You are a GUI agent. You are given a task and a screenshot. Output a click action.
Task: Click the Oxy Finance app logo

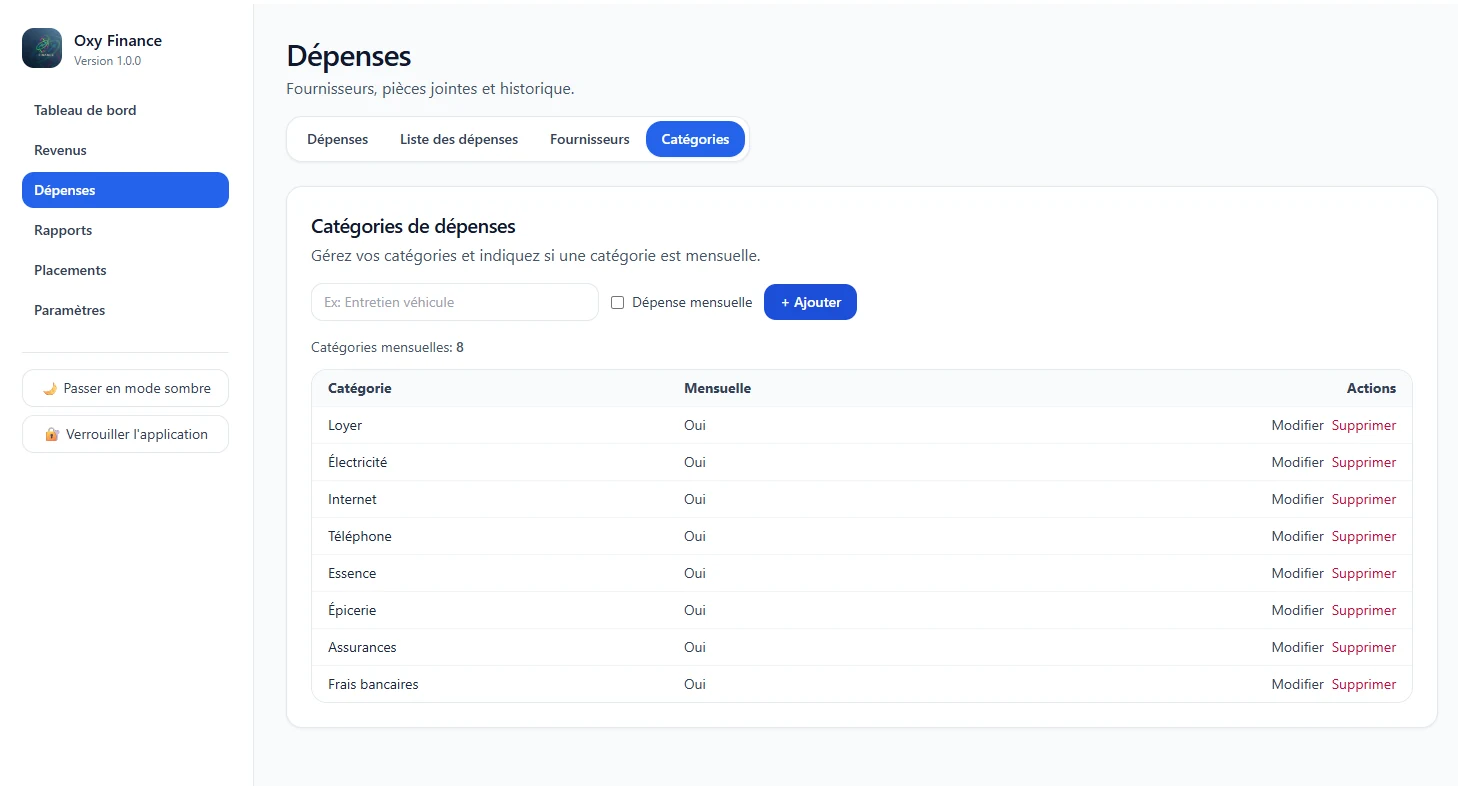pos(42,48)
